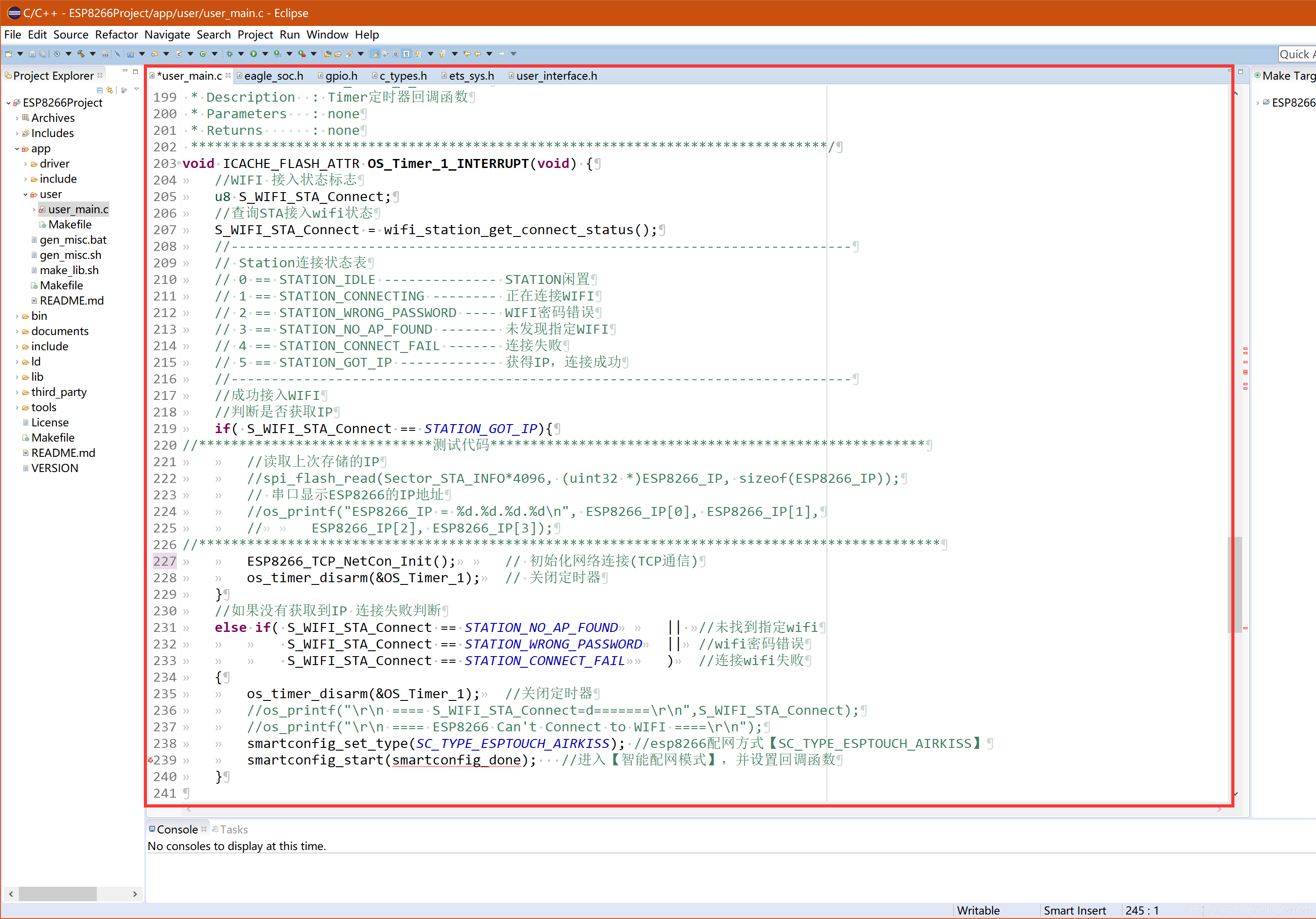Click the Build (hammer) toolbar icon
This screenshot has width=1316, height=919.
pos(81,54)
